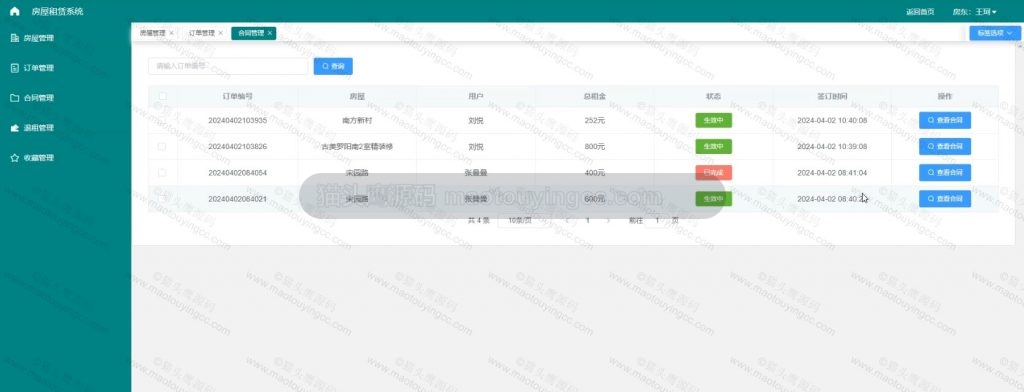Open 房屋管理 via its sidebar building icon

[x=14, y=38]
